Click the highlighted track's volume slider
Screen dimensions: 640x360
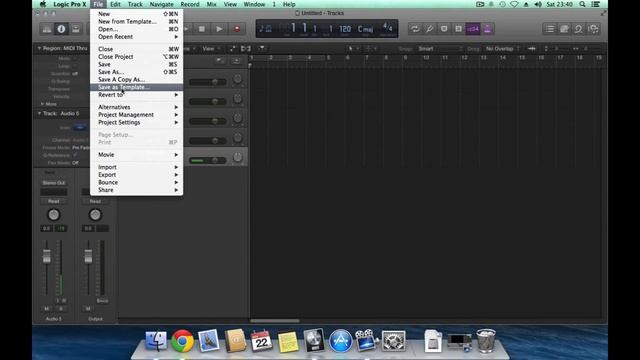207,160
